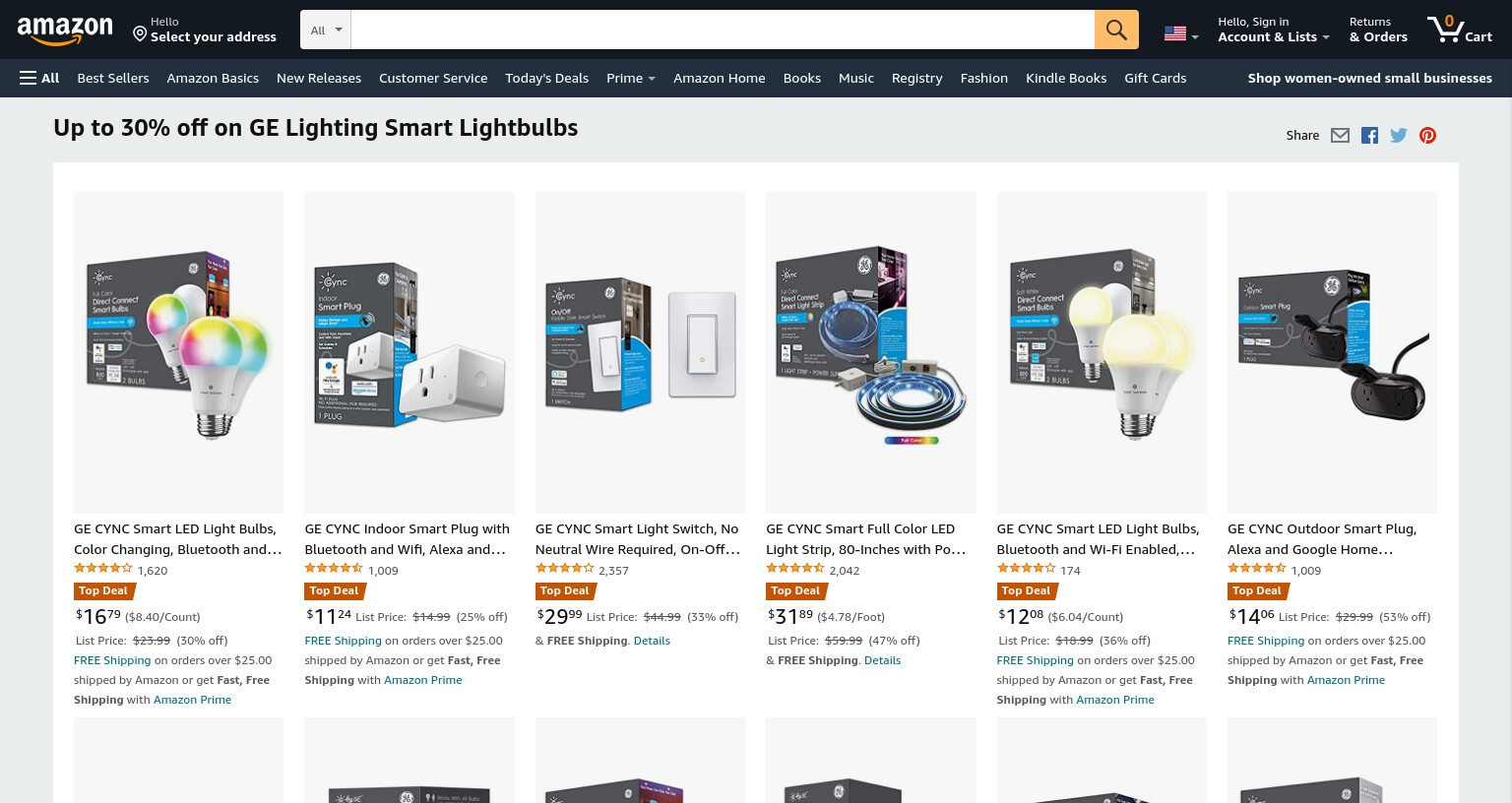Open the All hamburger menu
The image size is (1512, 803).
pyautogui.click(x=39, y=78)
